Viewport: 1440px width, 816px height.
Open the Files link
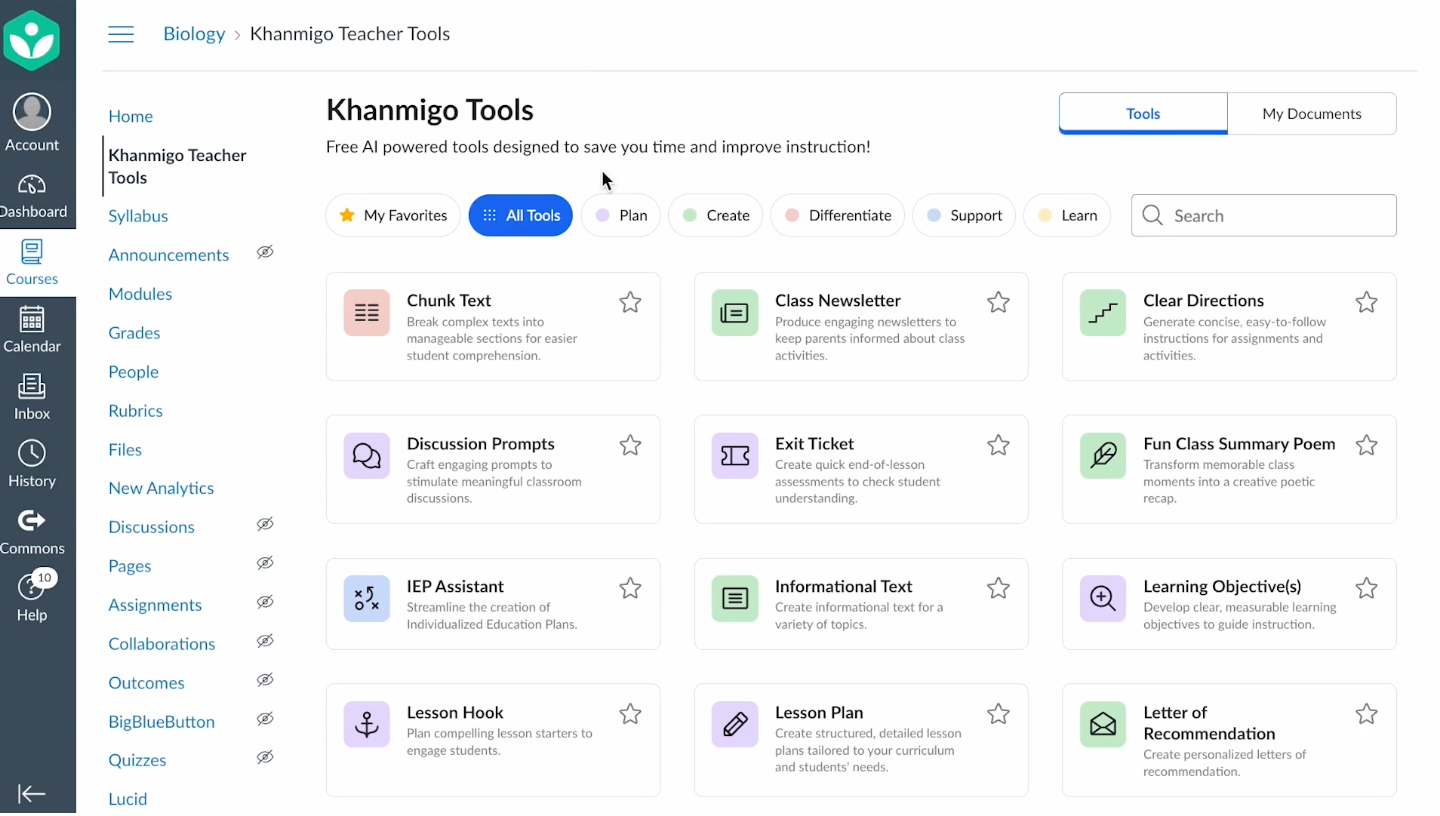pyautogui.click(x=125, y=450)
